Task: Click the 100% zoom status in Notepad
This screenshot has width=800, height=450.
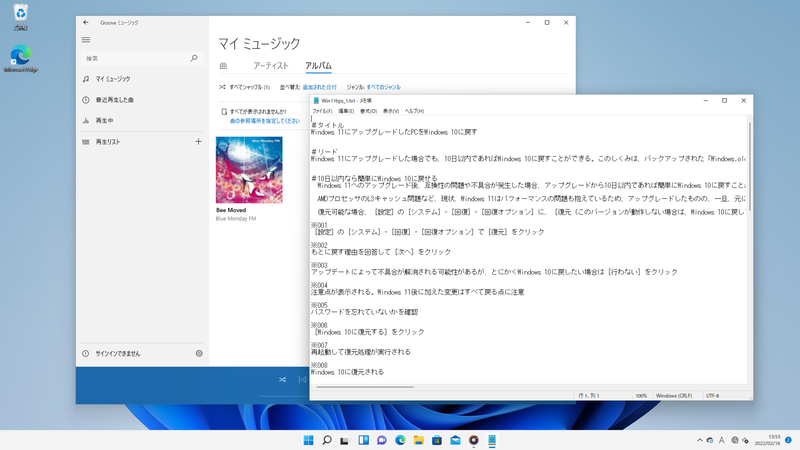Action: (x=641, y=395)
